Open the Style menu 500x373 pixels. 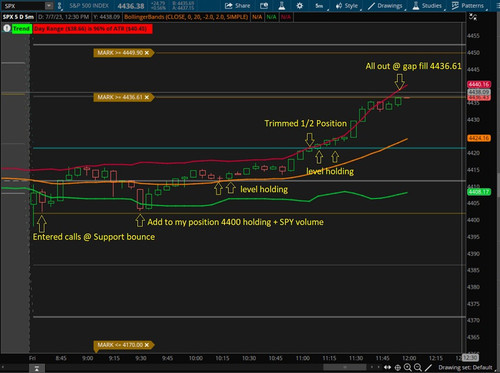coord(347,6)
